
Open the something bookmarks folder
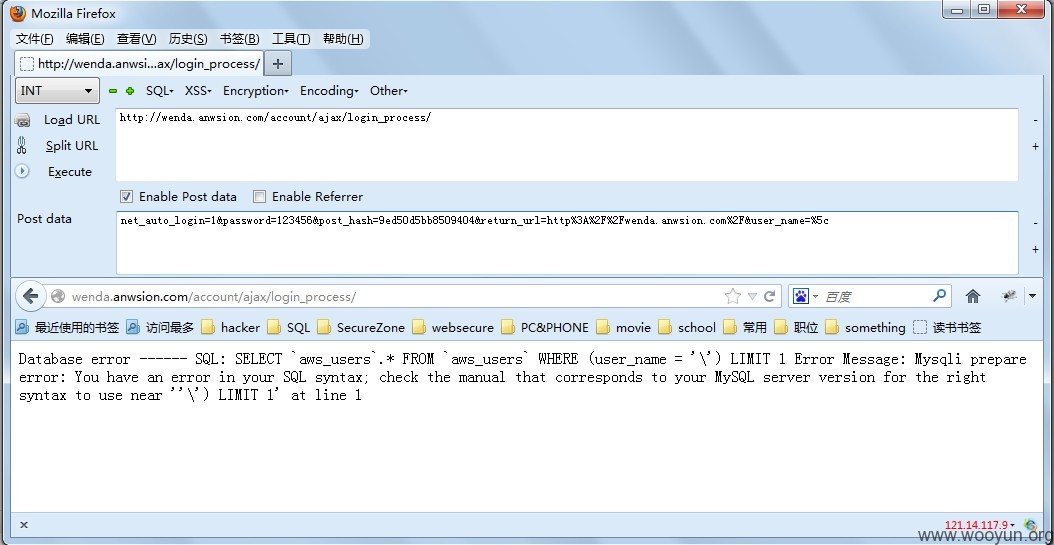(865, 327)
